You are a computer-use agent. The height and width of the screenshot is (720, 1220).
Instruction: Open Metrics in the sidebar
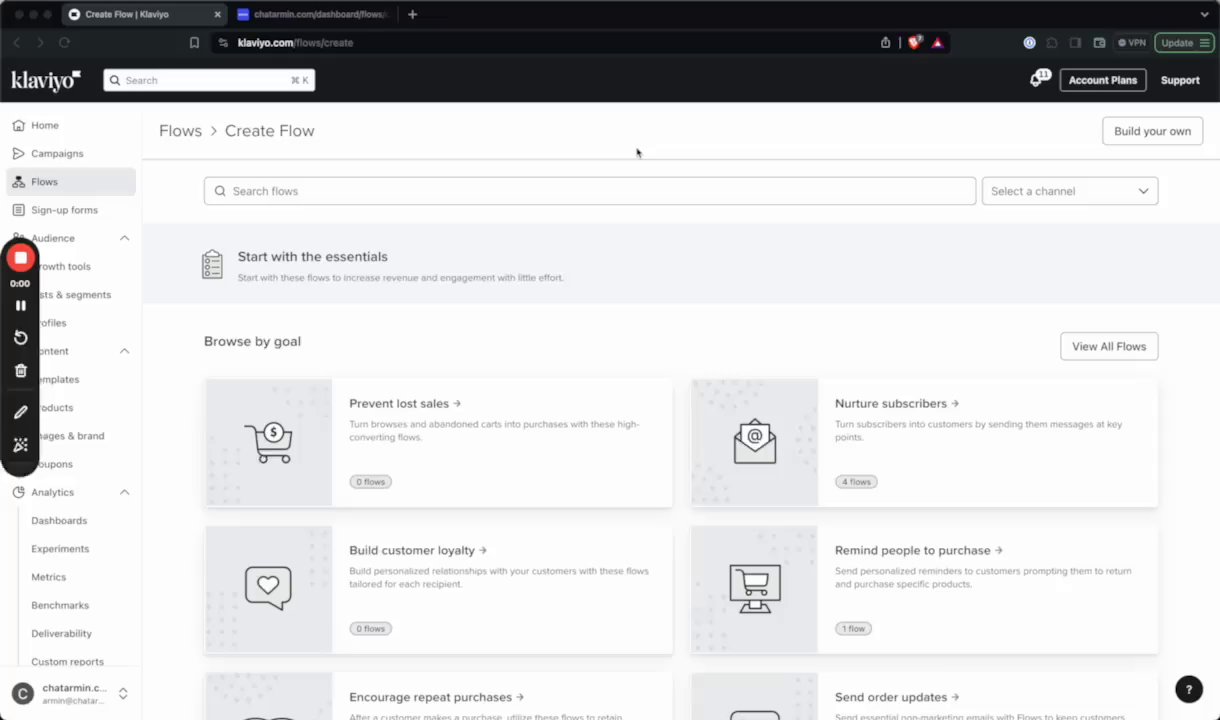48,577
